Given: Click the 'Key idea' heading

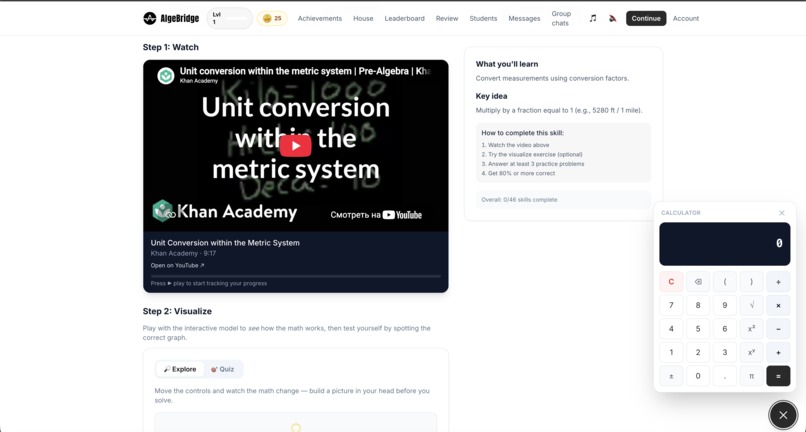Looking at the screenshot, I should click(491, 96).
